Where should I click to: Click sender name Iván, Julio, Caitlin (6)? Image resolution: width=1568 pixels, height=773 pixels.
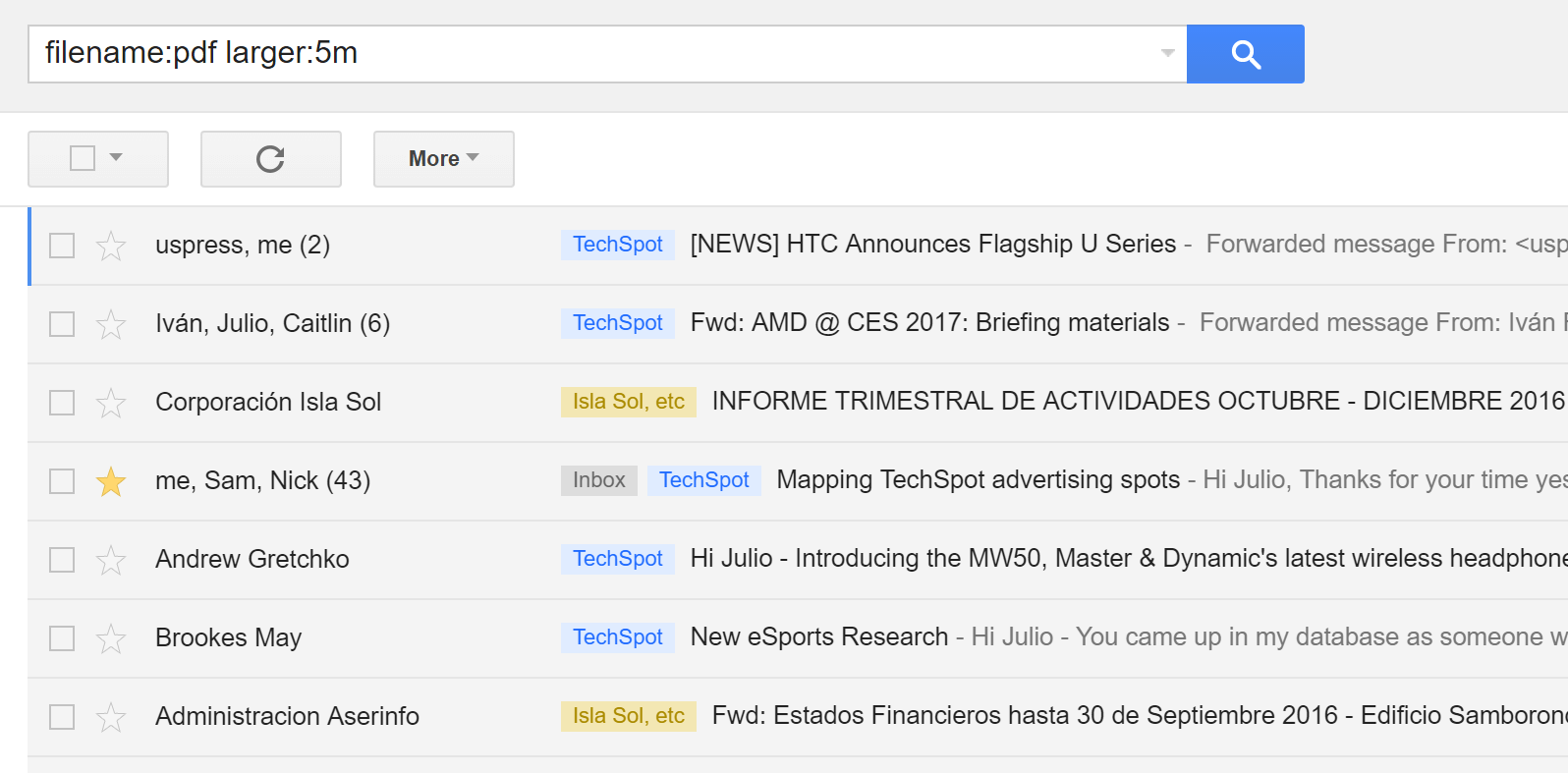tap(273, 324)
